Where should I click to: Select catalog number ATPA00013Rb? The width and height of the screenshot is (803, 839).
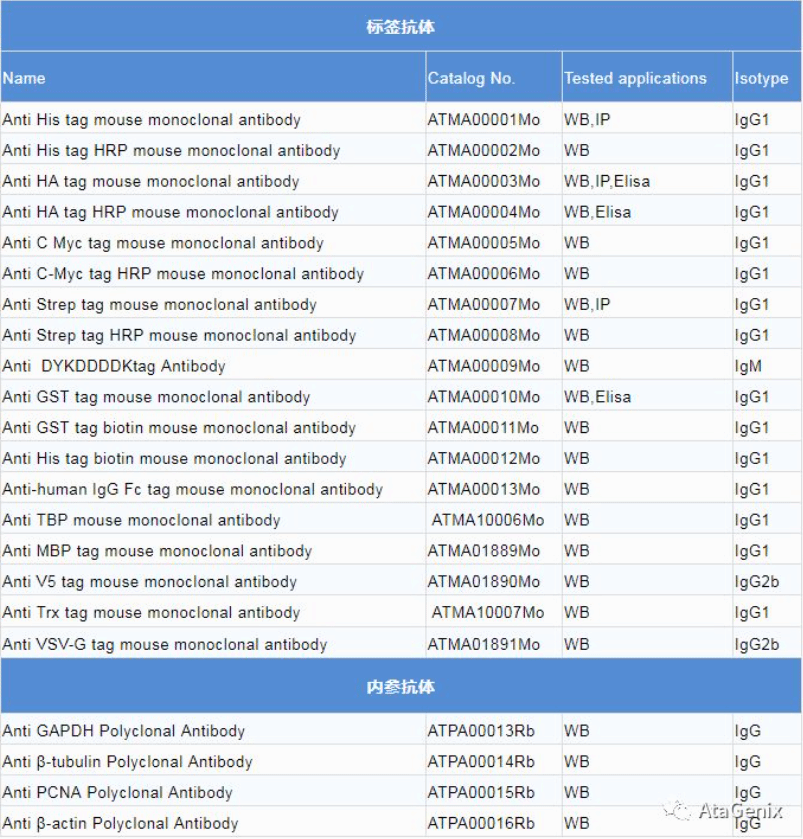(481, 730)
